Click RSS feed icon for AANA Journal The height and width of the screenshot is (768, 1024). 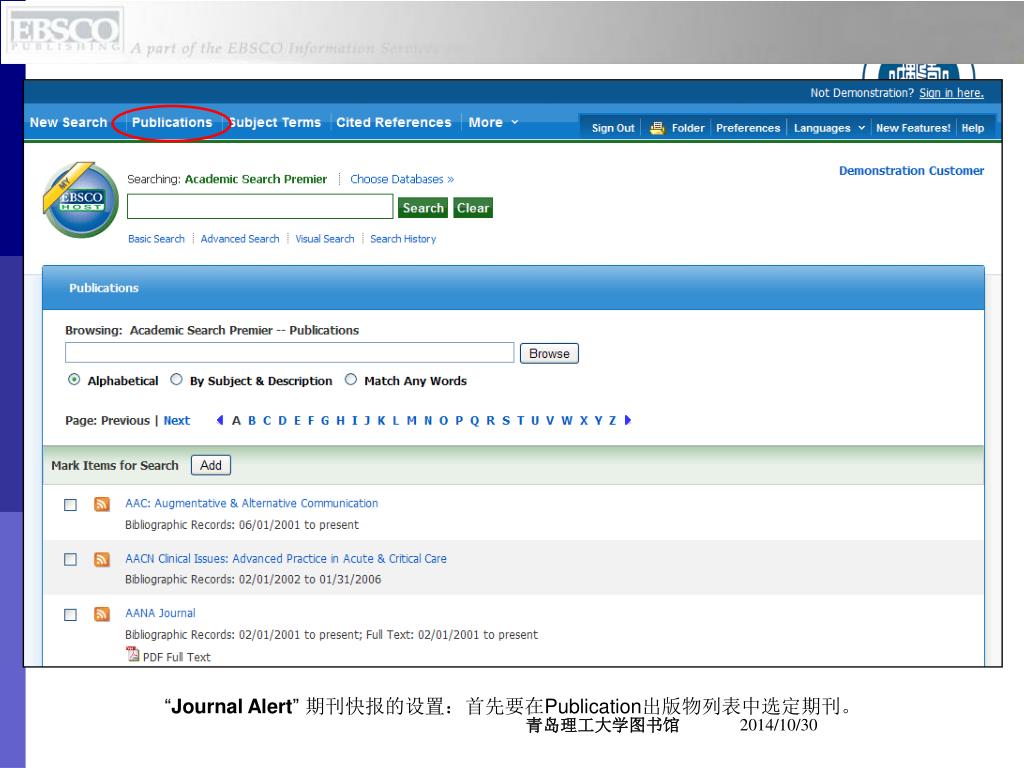coord(102,614)
